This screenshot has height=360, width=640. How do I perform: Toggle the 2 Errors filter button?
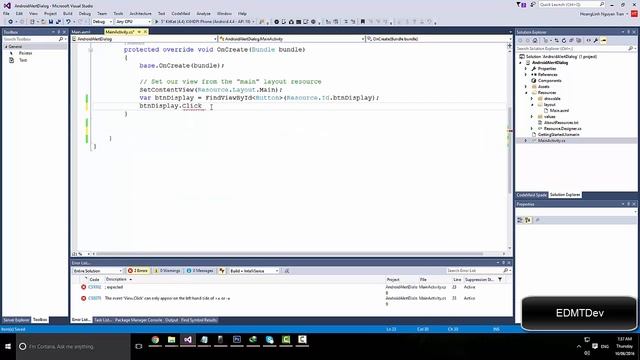pyautogui.click(x=138, y=271)
